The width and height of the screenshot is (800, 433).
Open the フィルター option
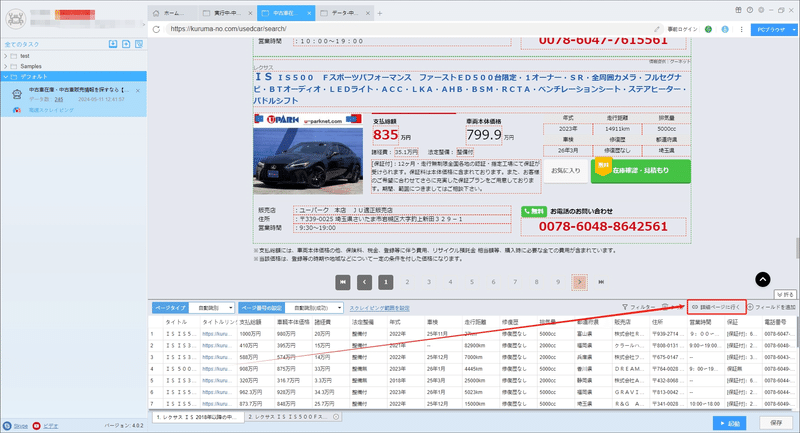coord(638,307)
